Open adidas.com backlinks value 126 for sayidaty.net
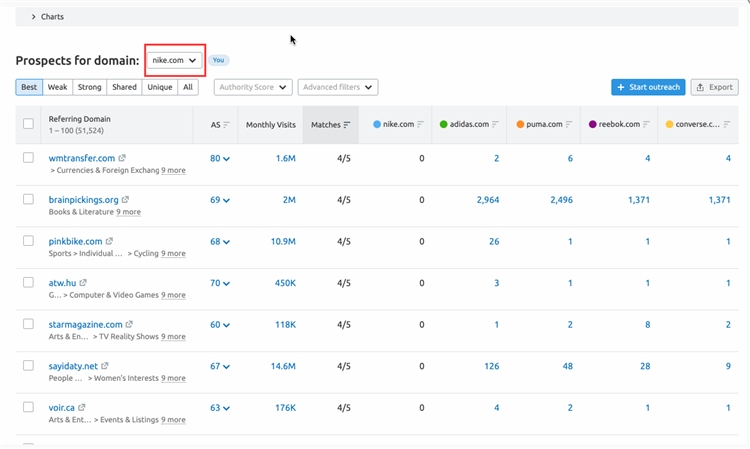 click(492, 366)
